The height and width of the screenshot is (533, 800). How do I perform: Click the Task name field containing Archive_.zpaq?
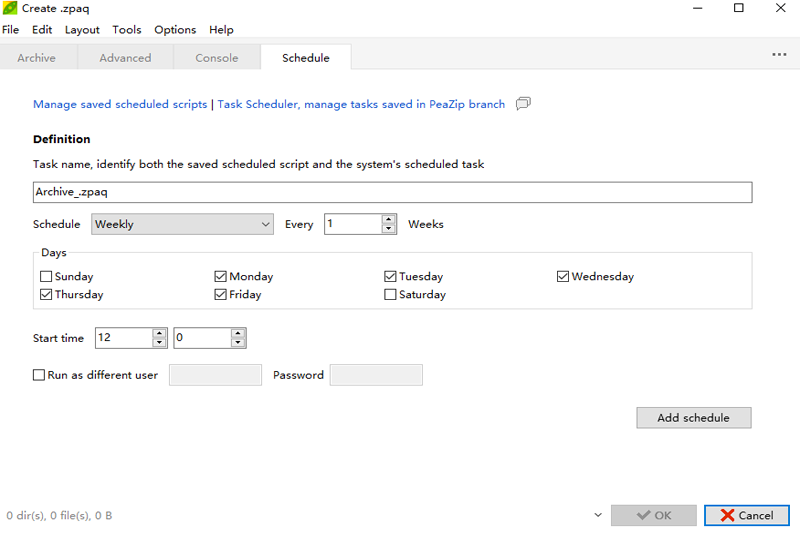coord(392,193)
